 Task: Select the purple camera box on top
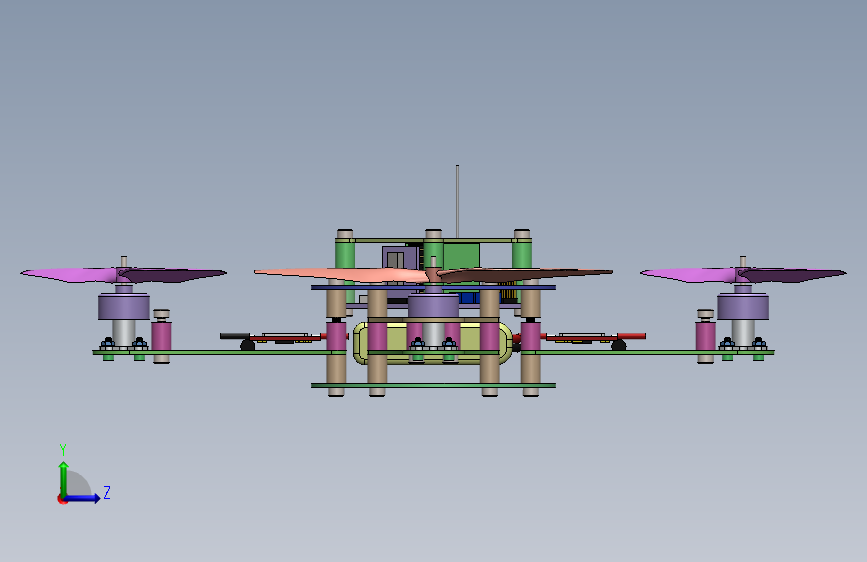coord(399,258)
